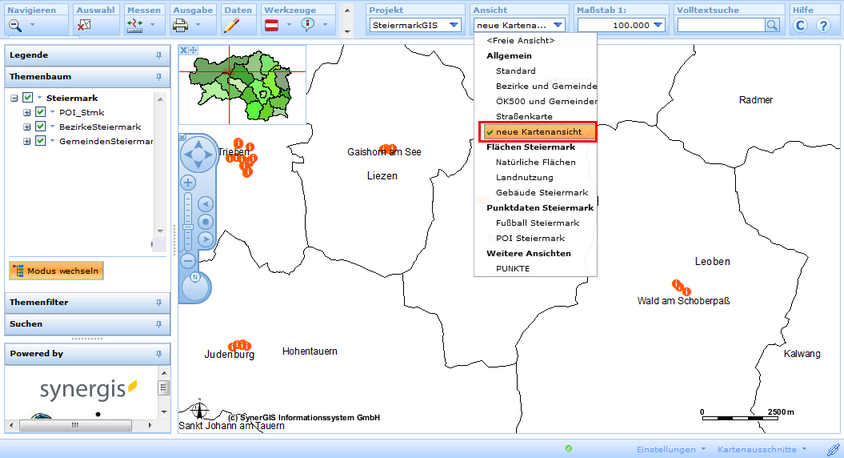Select neue Kartenansicht in the list
The height and width of the screenshot is (458, 844).
pos(538,131)
